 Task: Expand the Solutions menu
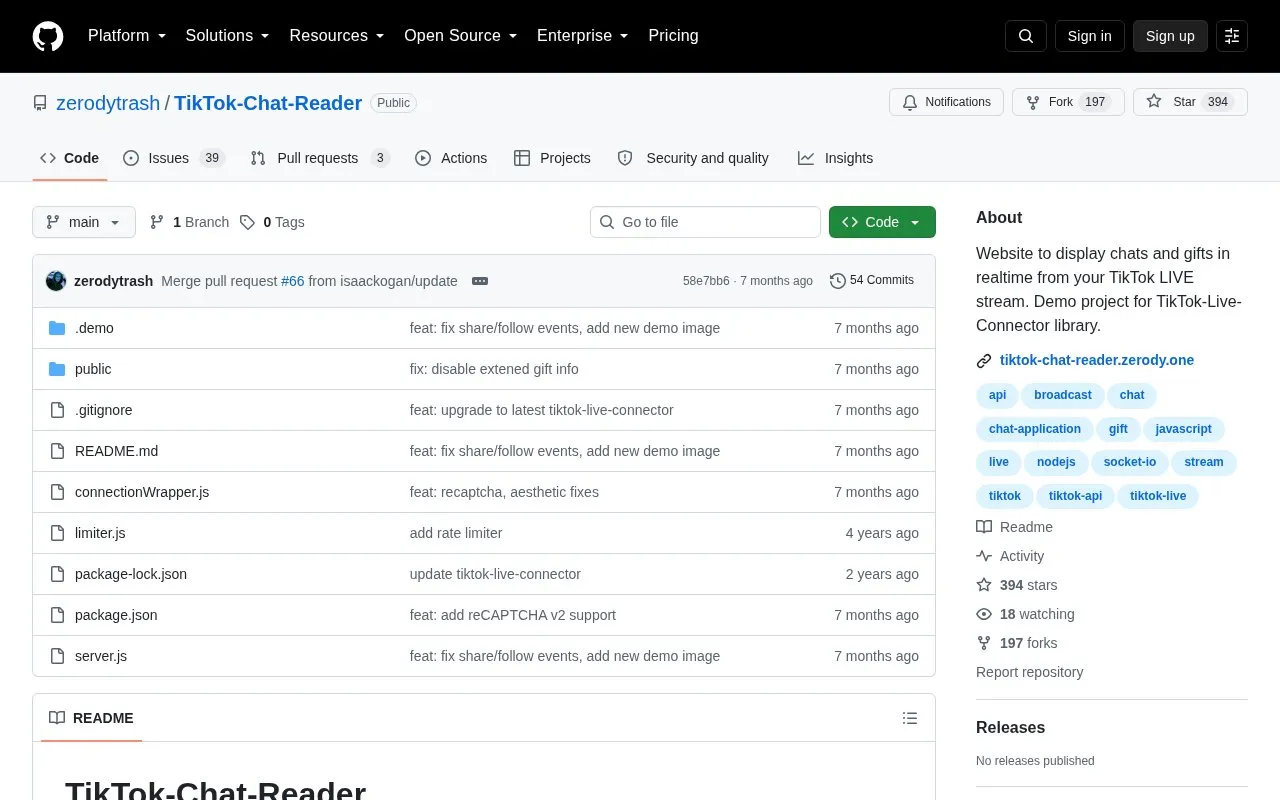pos(227,36)
